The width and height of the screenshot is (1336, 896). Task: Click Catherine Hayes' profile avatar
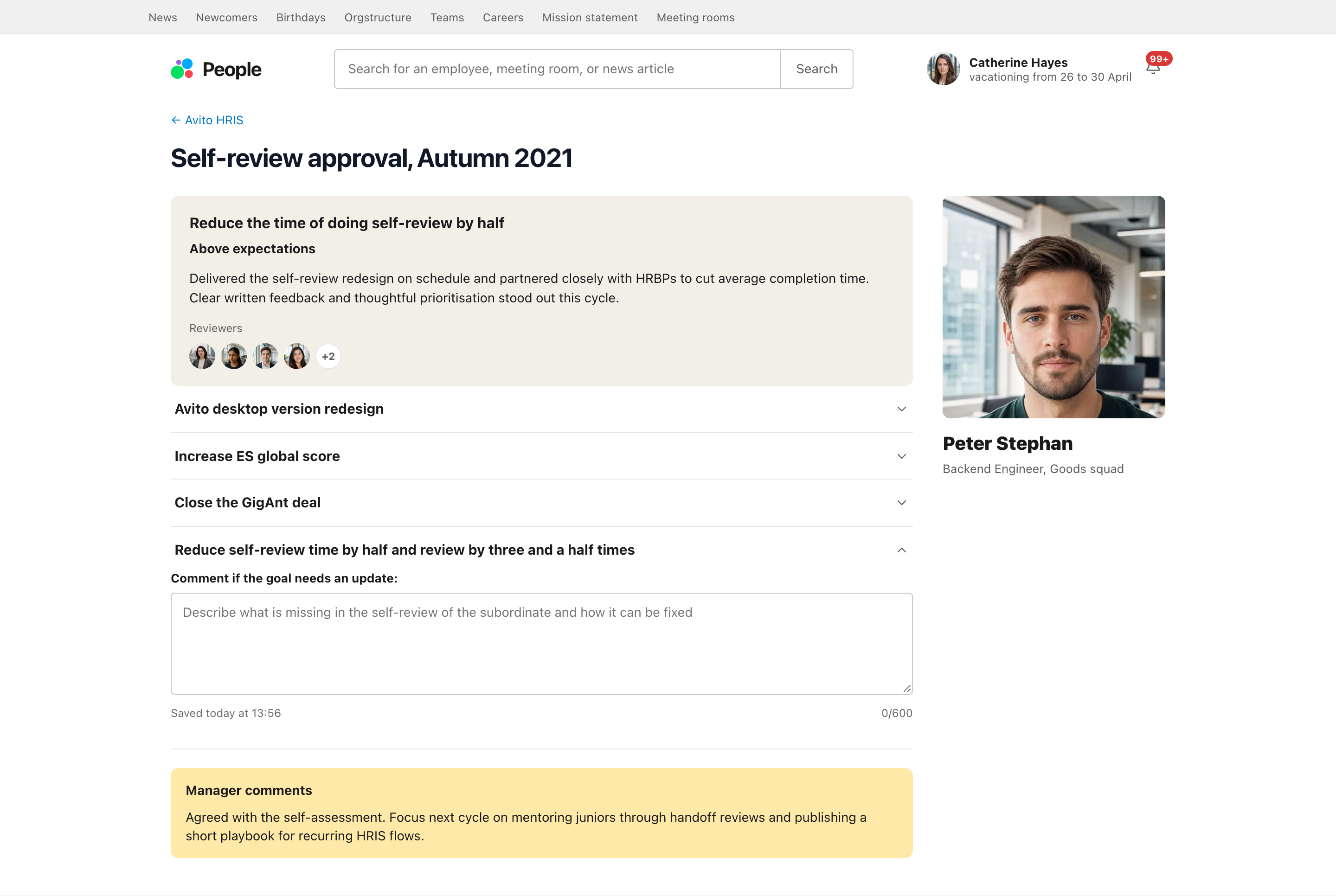[944, 69]
